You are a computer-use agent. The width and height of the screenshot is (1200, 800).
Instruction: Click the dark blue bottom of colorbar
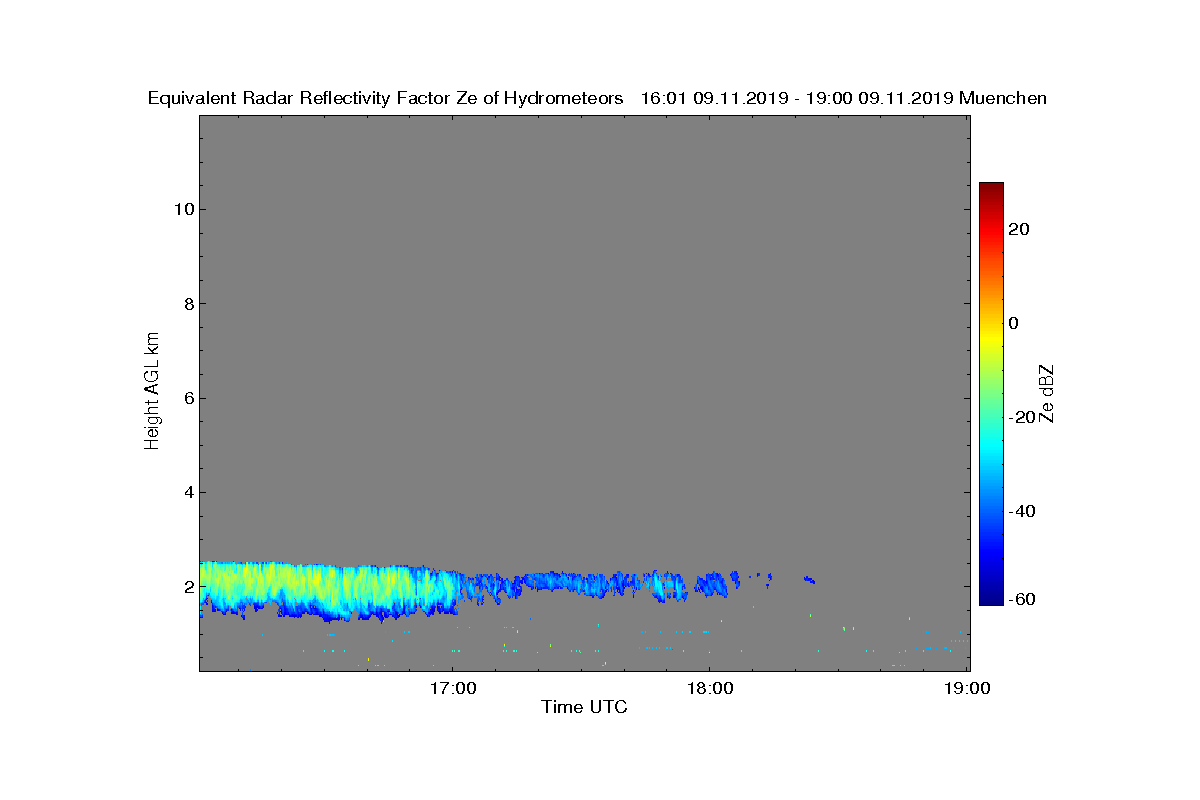pyautogui.click(x=991, y=596)
